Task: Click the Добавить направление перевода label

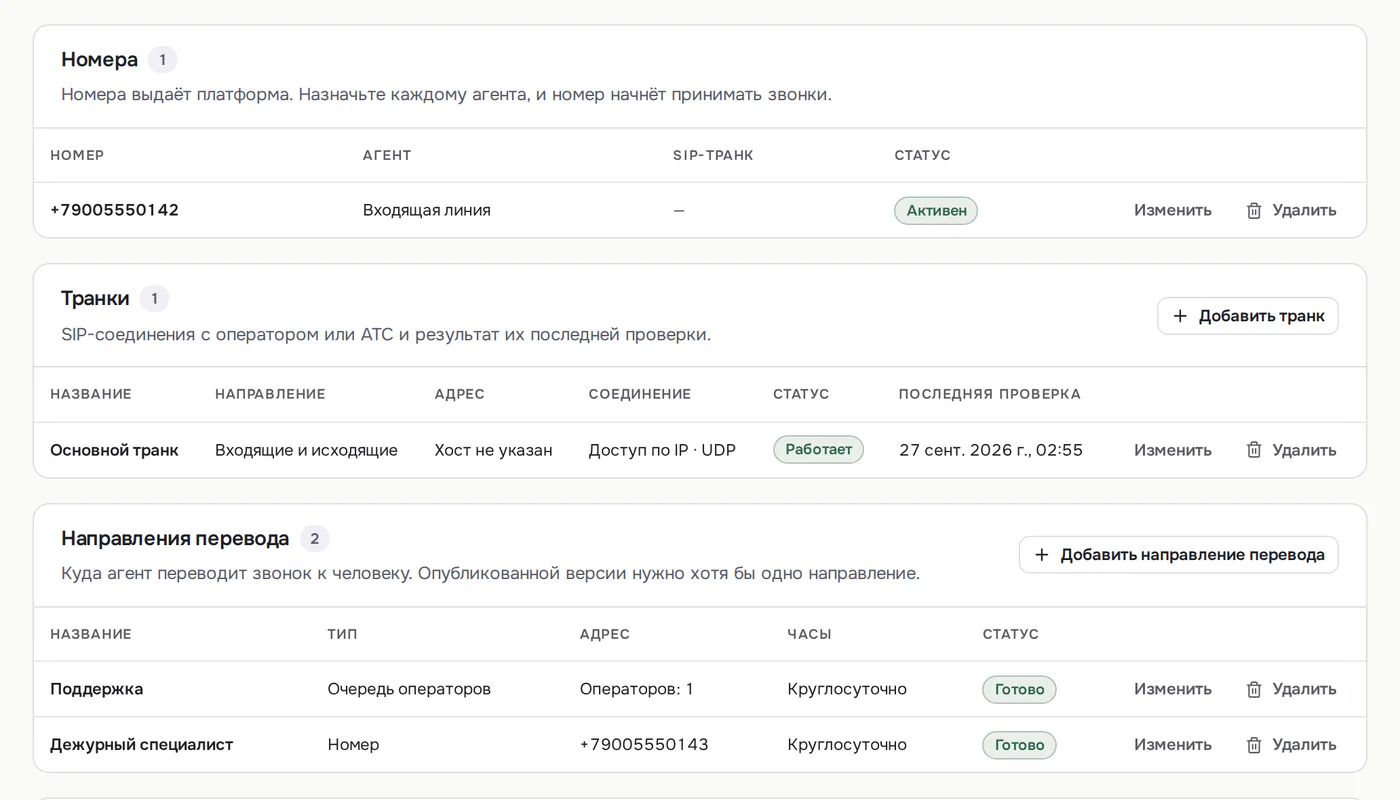Action: click(1193, 555)
